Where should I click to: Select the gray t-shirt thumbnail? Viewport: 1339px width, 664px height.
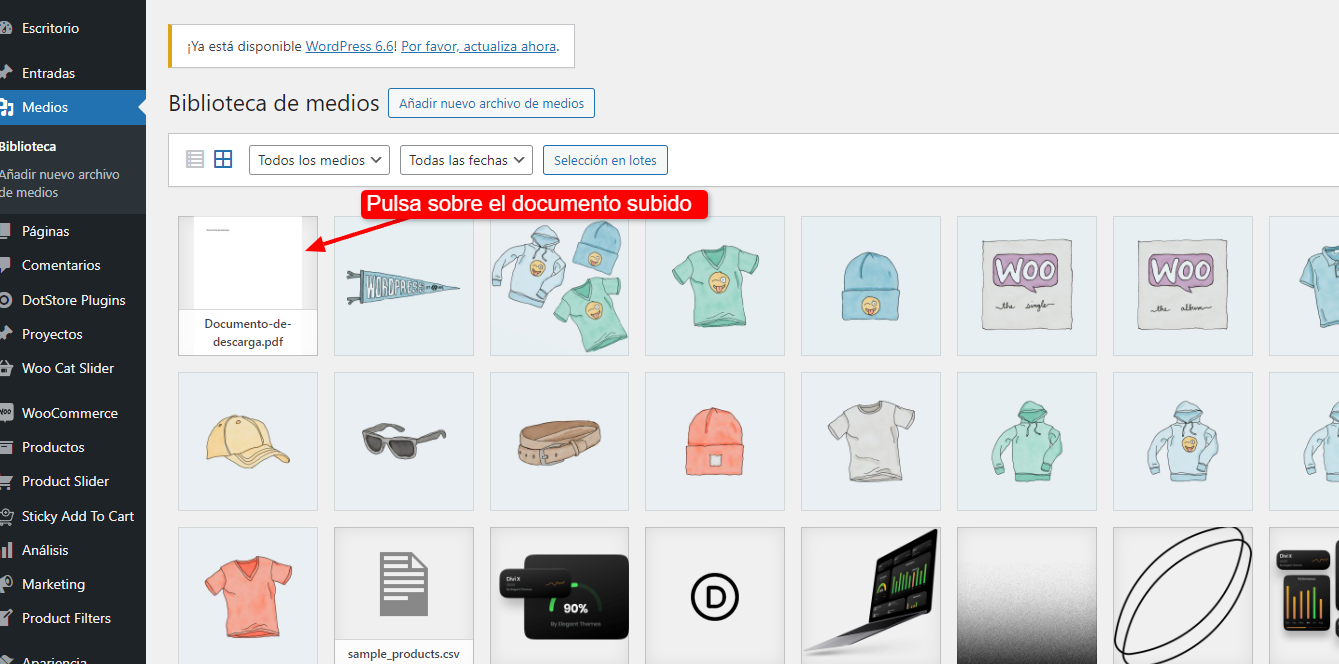(x=871, y=442)
